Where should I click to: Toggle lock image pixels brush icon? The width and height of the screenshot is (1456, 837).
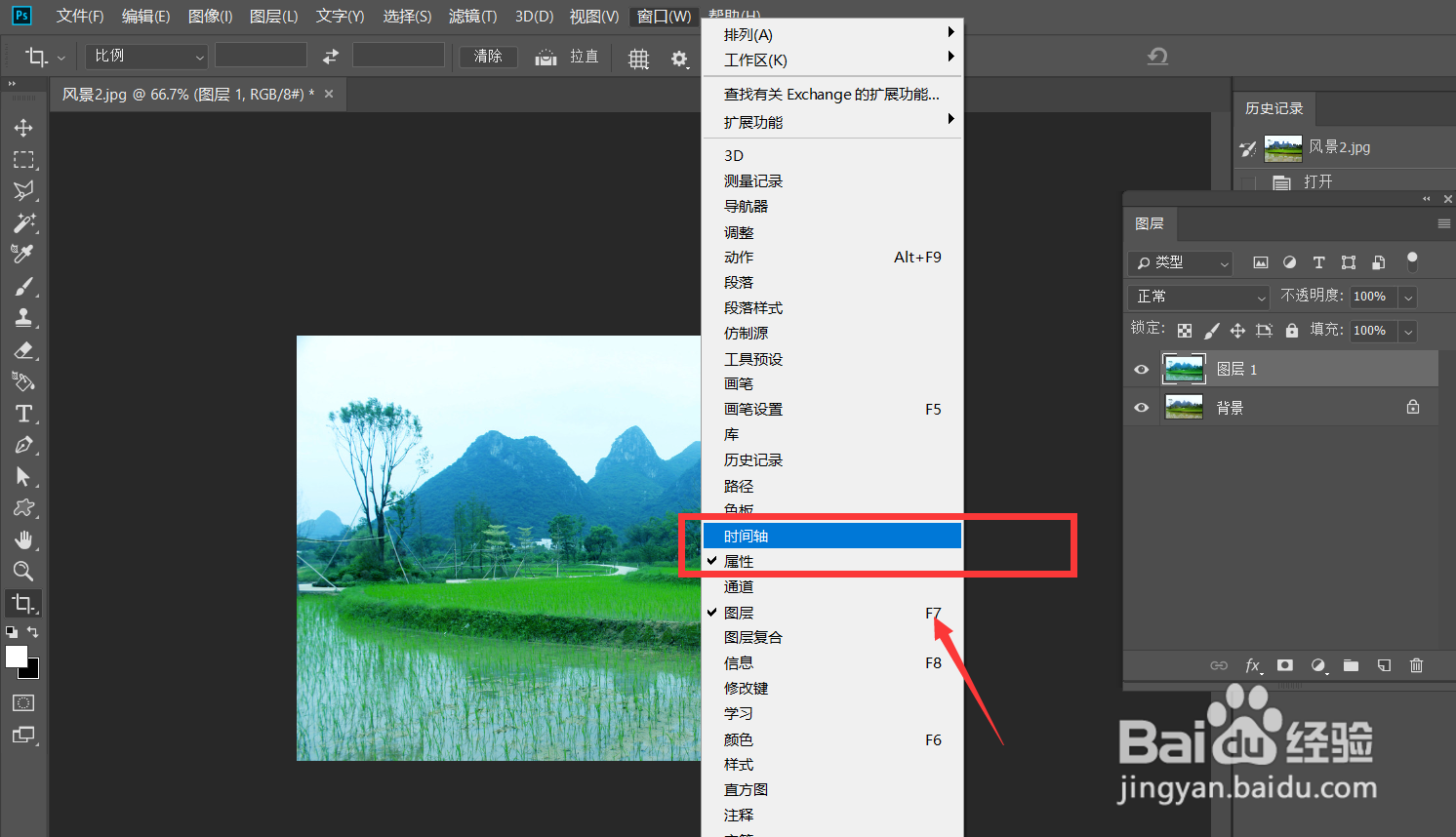pos(1211,331)
